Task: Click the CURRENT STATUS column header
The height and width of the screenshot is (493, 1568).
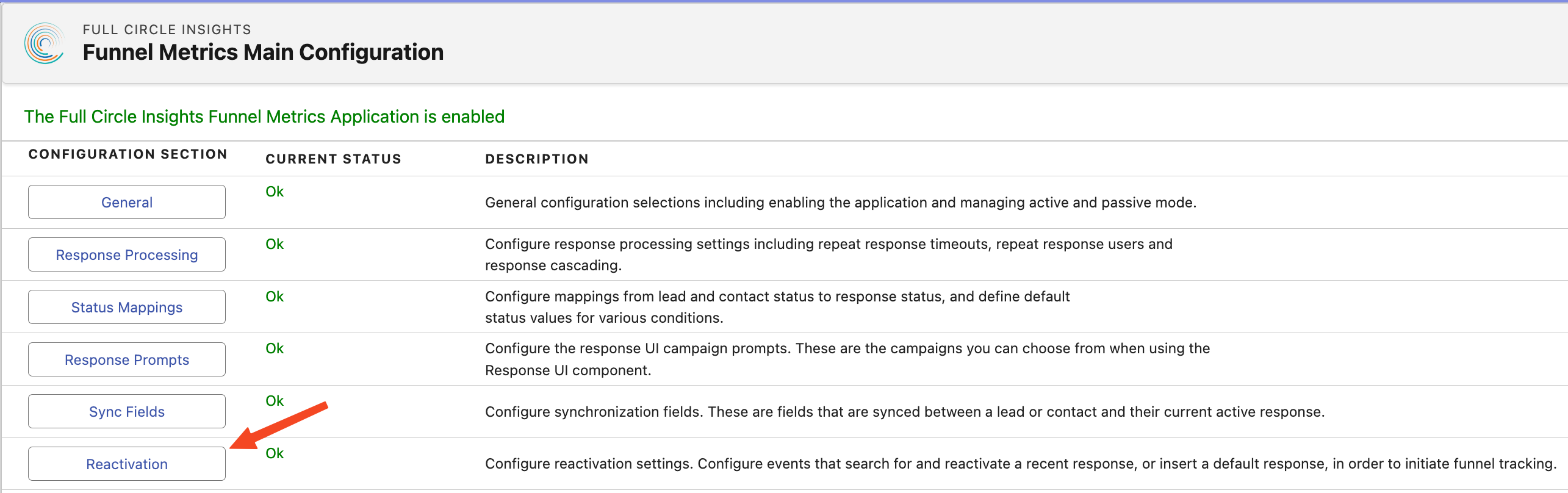Action: pyautogui.click(x=334, y=159)
